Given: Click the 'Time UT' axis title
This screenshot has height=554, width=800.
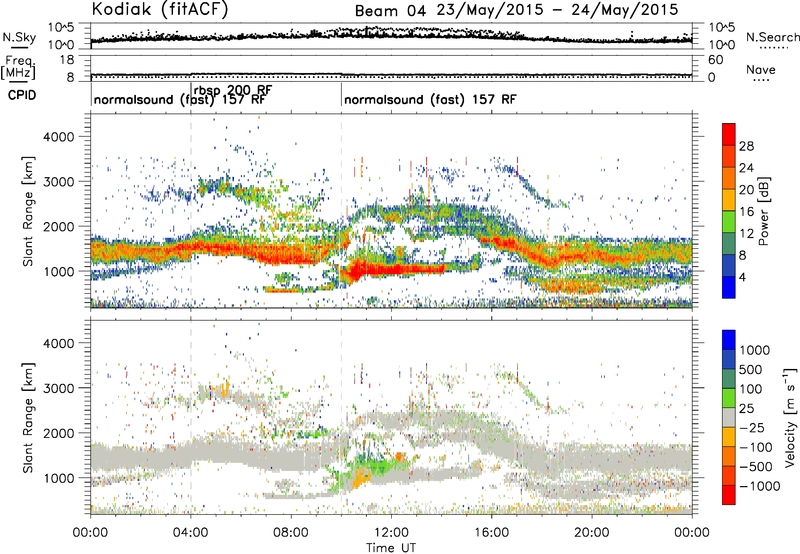Looking at the screenshot, I should tap(391, 547).
